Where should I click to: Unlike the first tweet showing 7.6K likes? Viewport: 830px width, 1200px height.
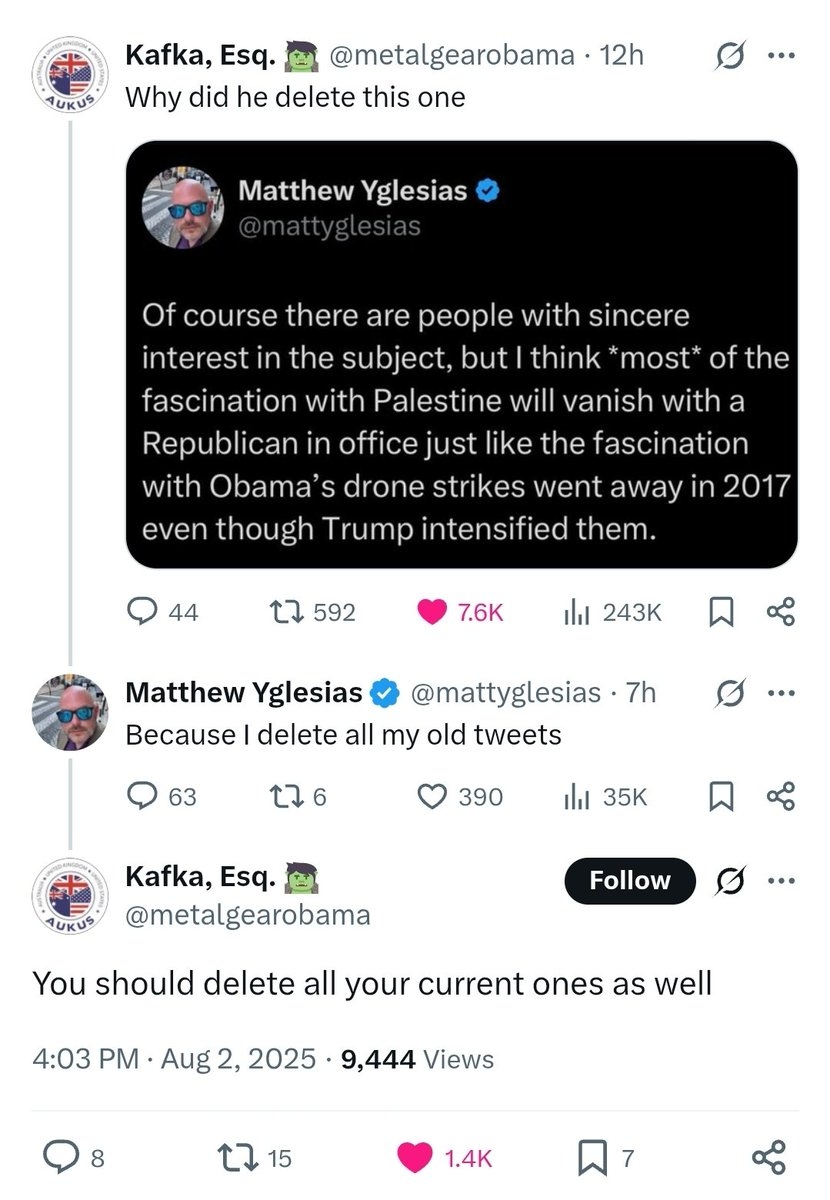pyautogui.click(x=432, y=612)
